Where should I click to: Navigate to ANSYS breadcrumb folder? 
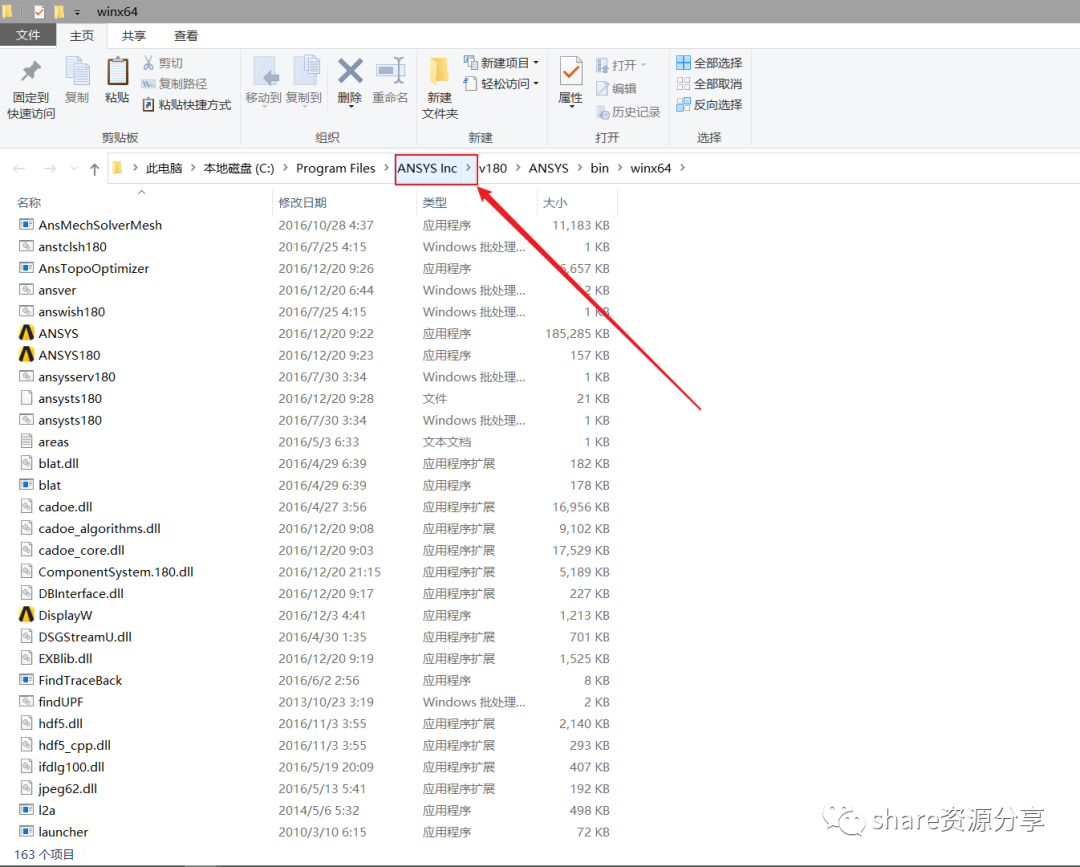coord(548,168)
